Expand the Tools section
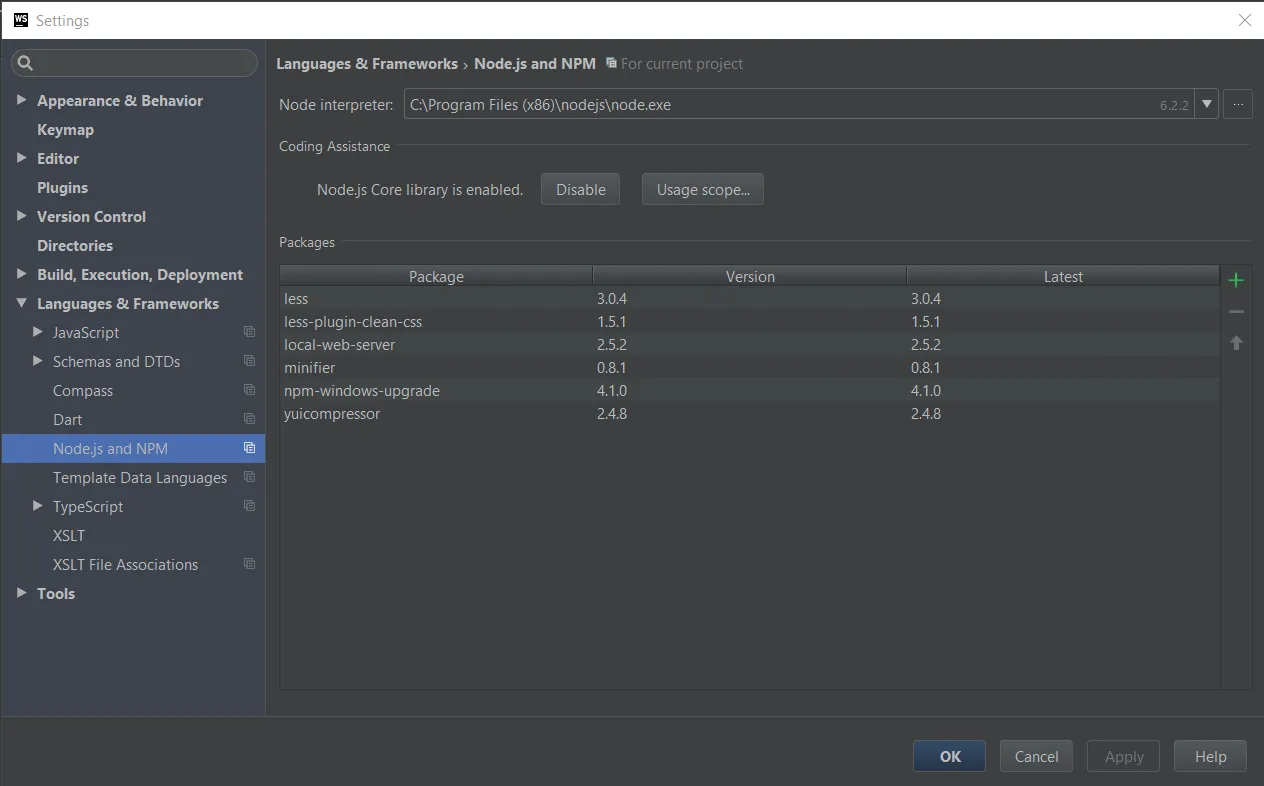Viewport: 1264px width, 786px height. 22,593
